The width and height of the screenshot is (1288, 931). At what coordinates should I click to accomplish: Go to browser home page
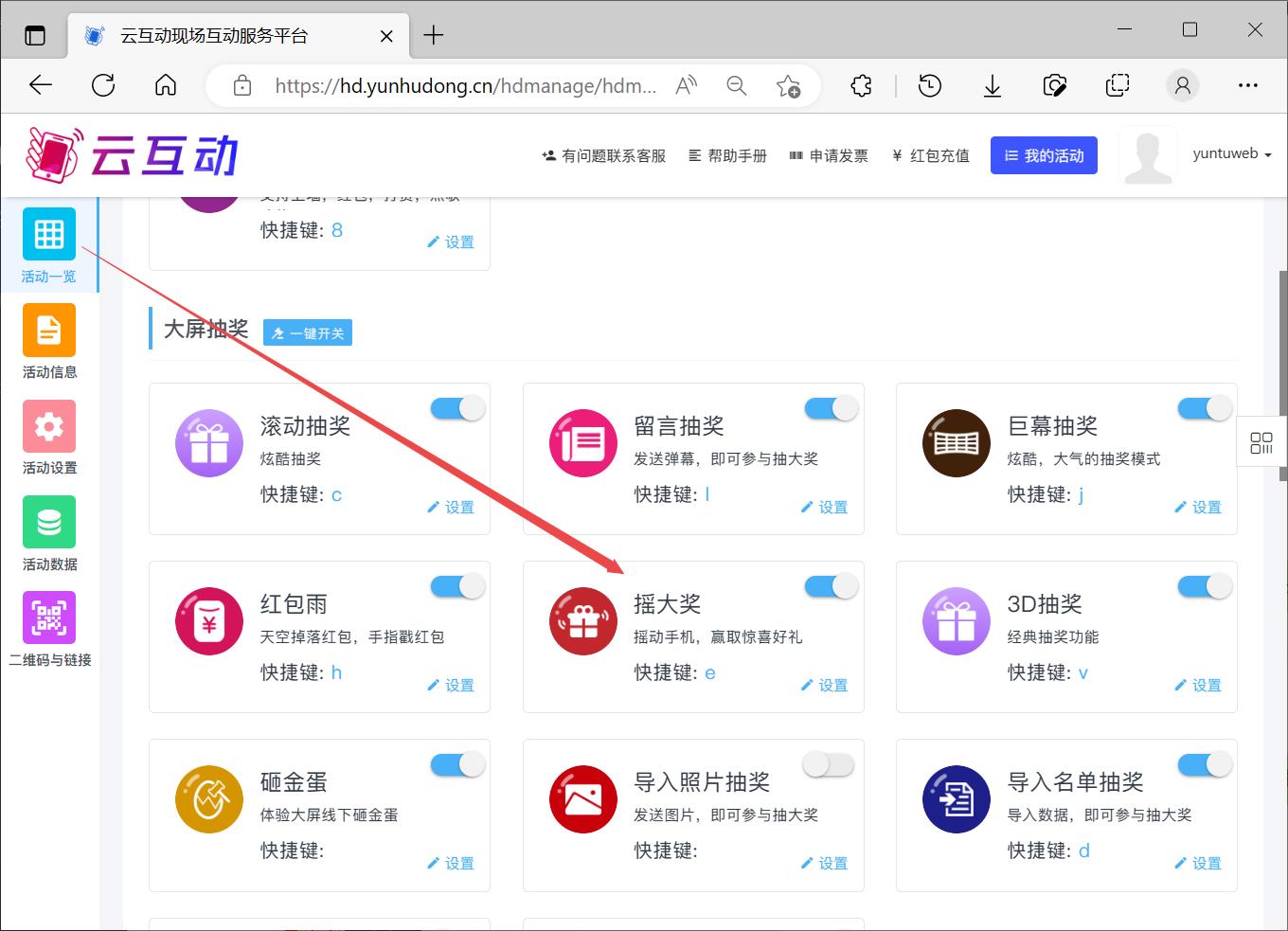pyautogui.click(x=166, y=85)
